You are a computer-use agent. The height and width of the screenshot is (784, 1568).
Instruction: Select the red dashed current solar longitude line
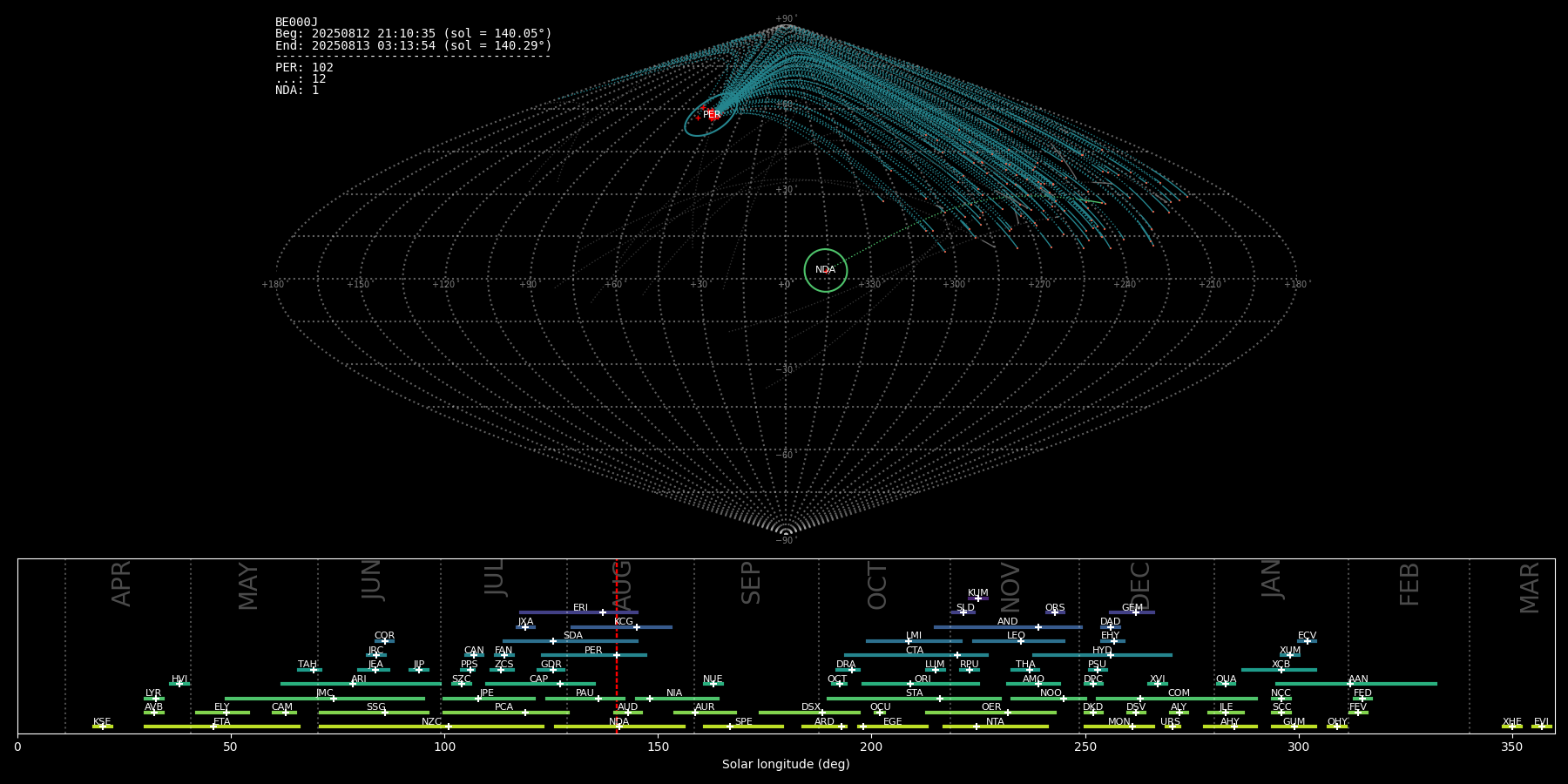click(617, 645)
